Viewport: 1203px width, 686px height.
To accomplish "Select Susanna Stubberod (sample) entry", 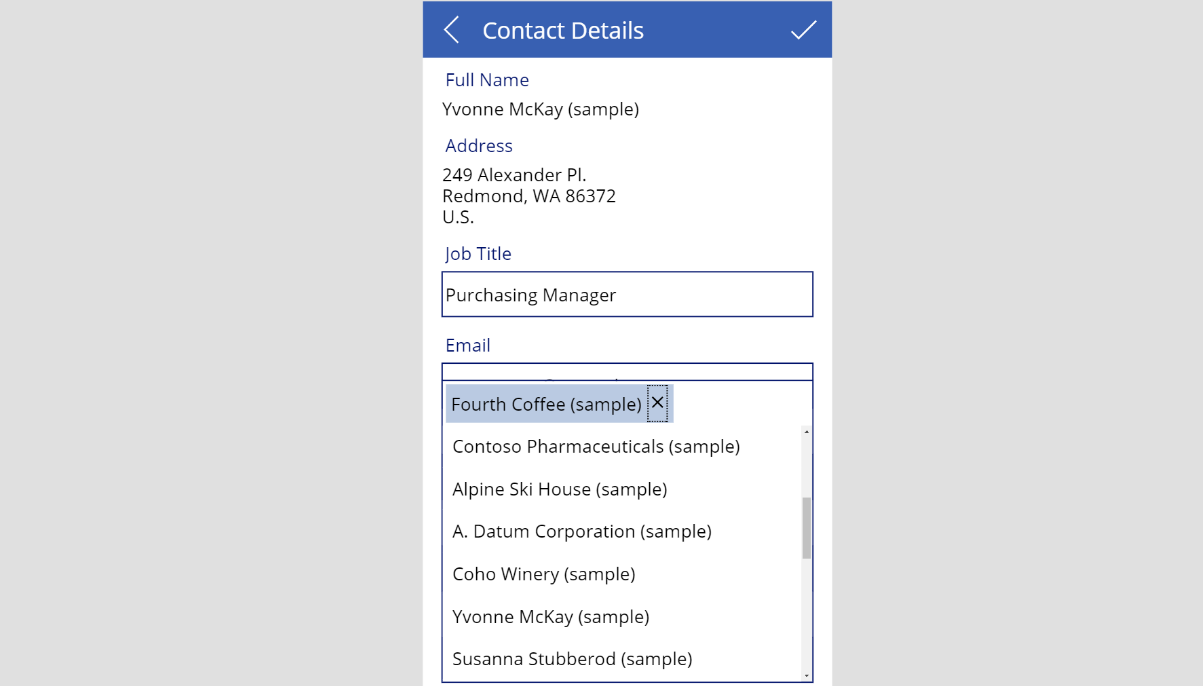I will pyautogui.click(x=572, y=658).
